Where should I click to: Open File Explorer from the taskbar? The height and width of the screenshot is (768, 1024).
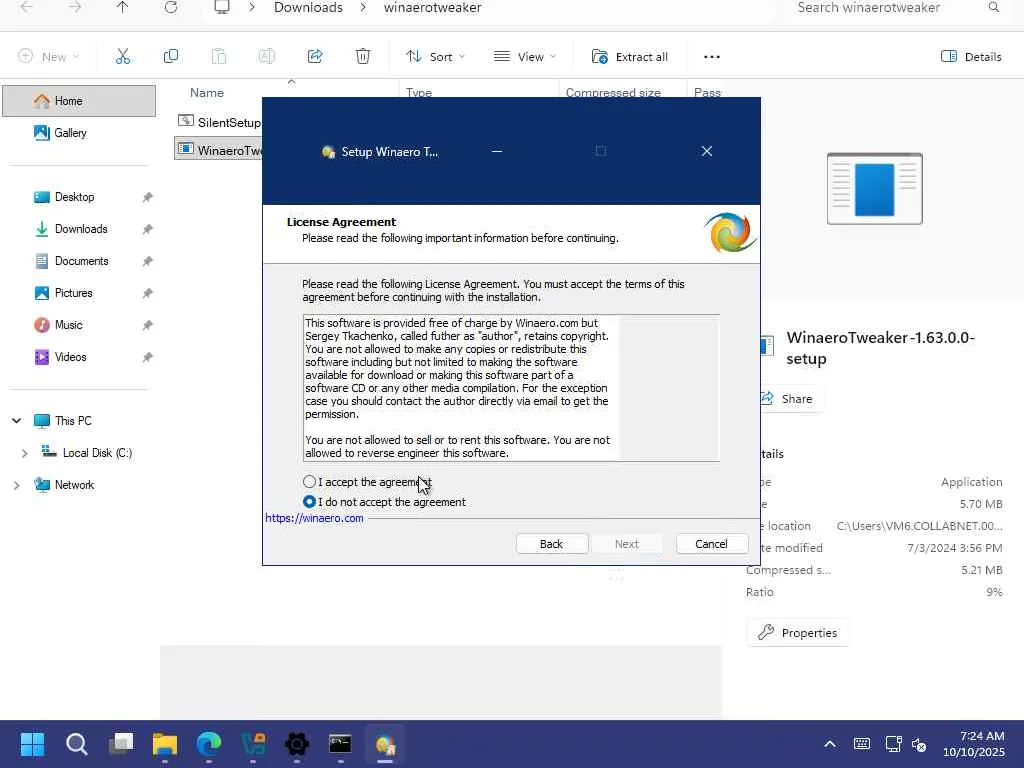click(x=165, y=744)
